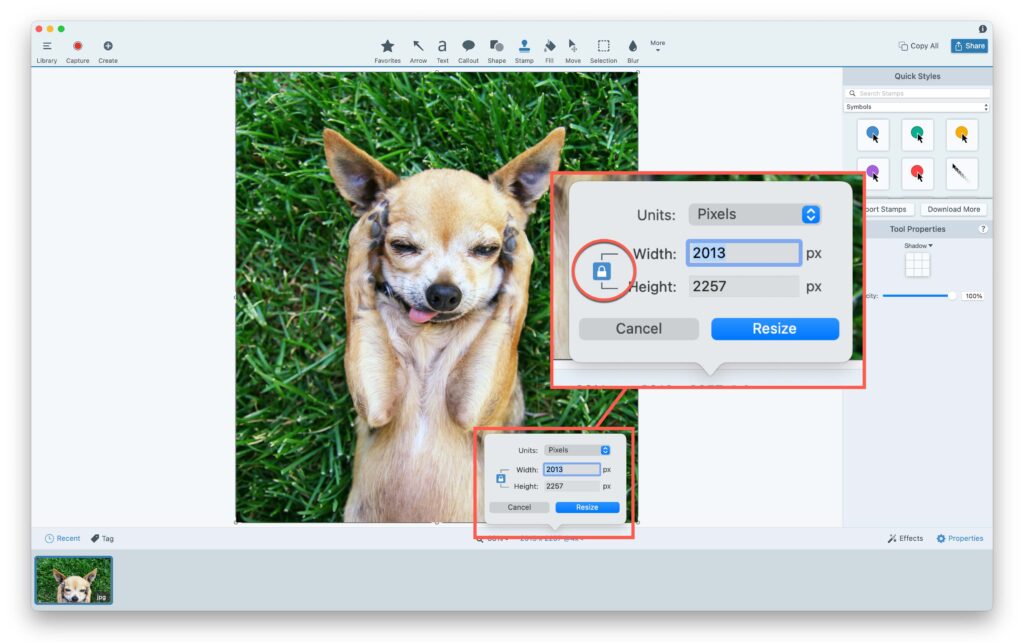Select the Recent tab

click(x=62, y=537)
